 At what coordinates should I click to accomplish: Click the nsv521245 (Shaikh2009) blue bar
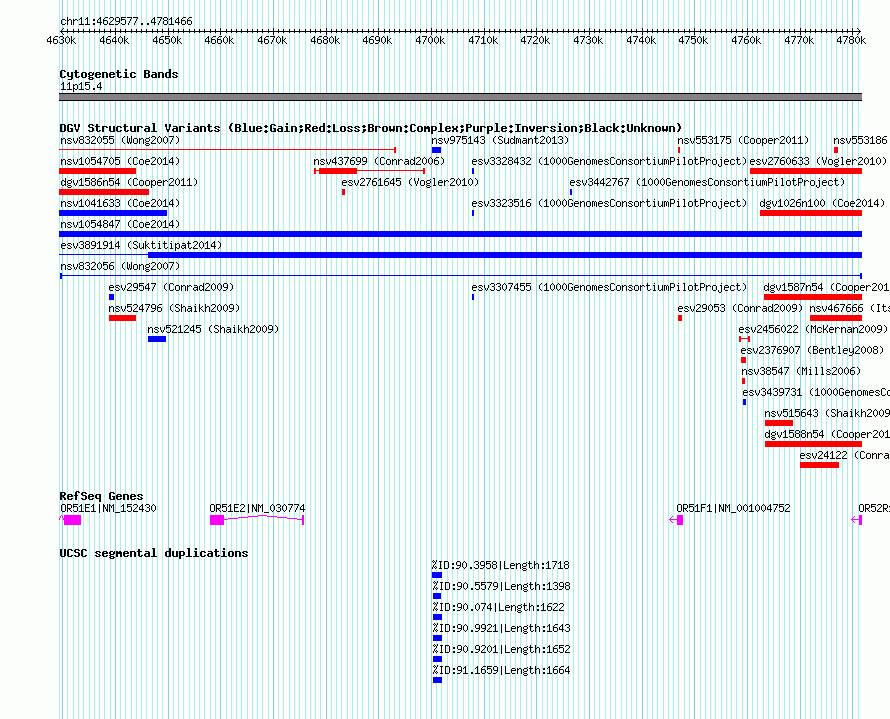click(157, 339)
